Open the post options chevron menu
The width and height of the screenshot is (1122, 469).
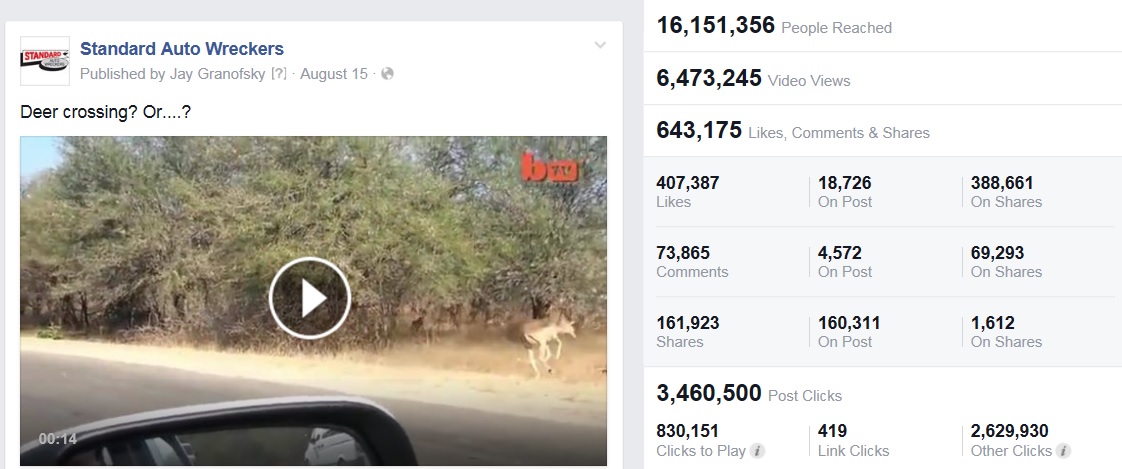coord(600,45)
